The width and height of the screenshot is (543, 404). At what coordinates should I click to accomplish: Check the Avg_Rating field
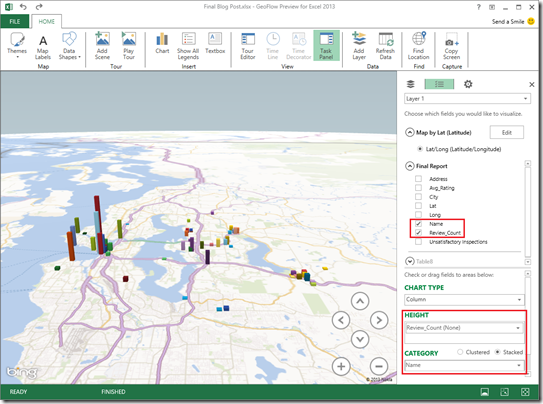tap(418, 188)
